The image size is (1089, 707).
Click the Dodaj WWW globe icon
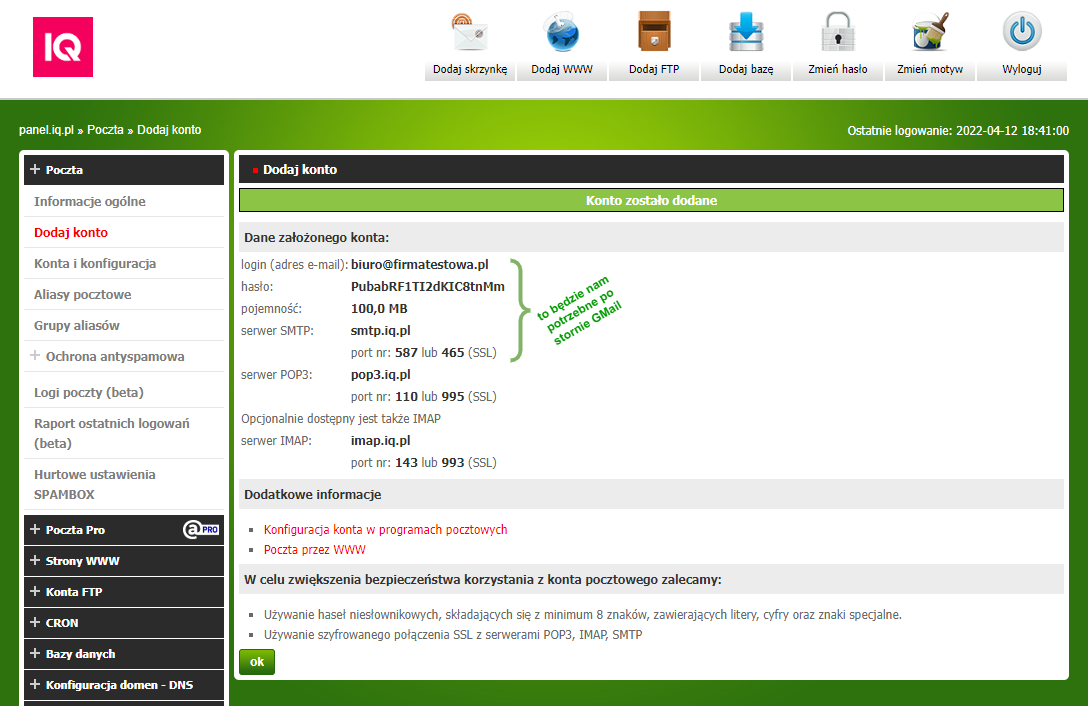point(561,34)
